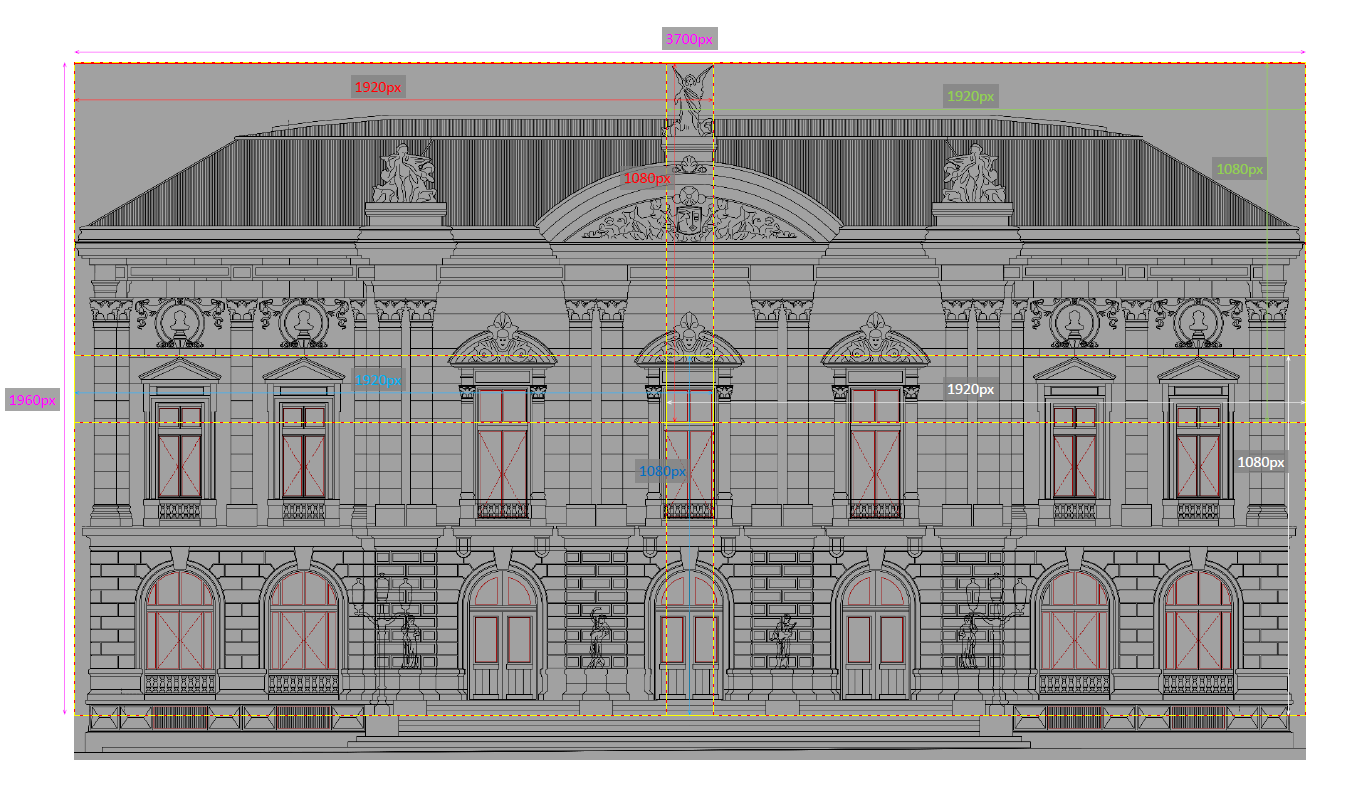Select the leftmost ground-floor arched window
The width and height of the screenshot is (1369, 788).
tap(180, 622)
